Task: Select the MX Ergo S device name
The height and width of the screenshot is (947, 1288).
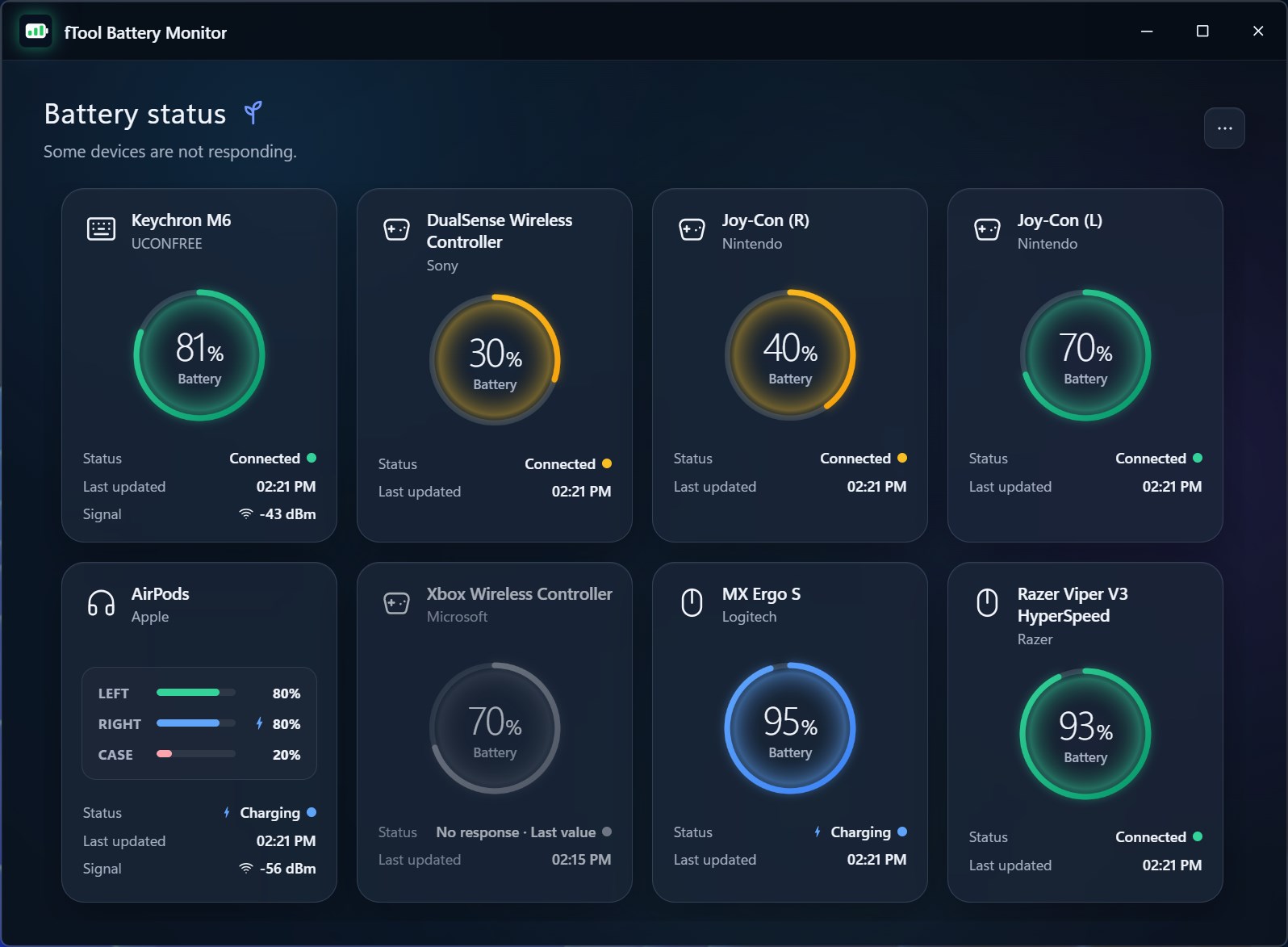Action: click(x=761, y=594)
